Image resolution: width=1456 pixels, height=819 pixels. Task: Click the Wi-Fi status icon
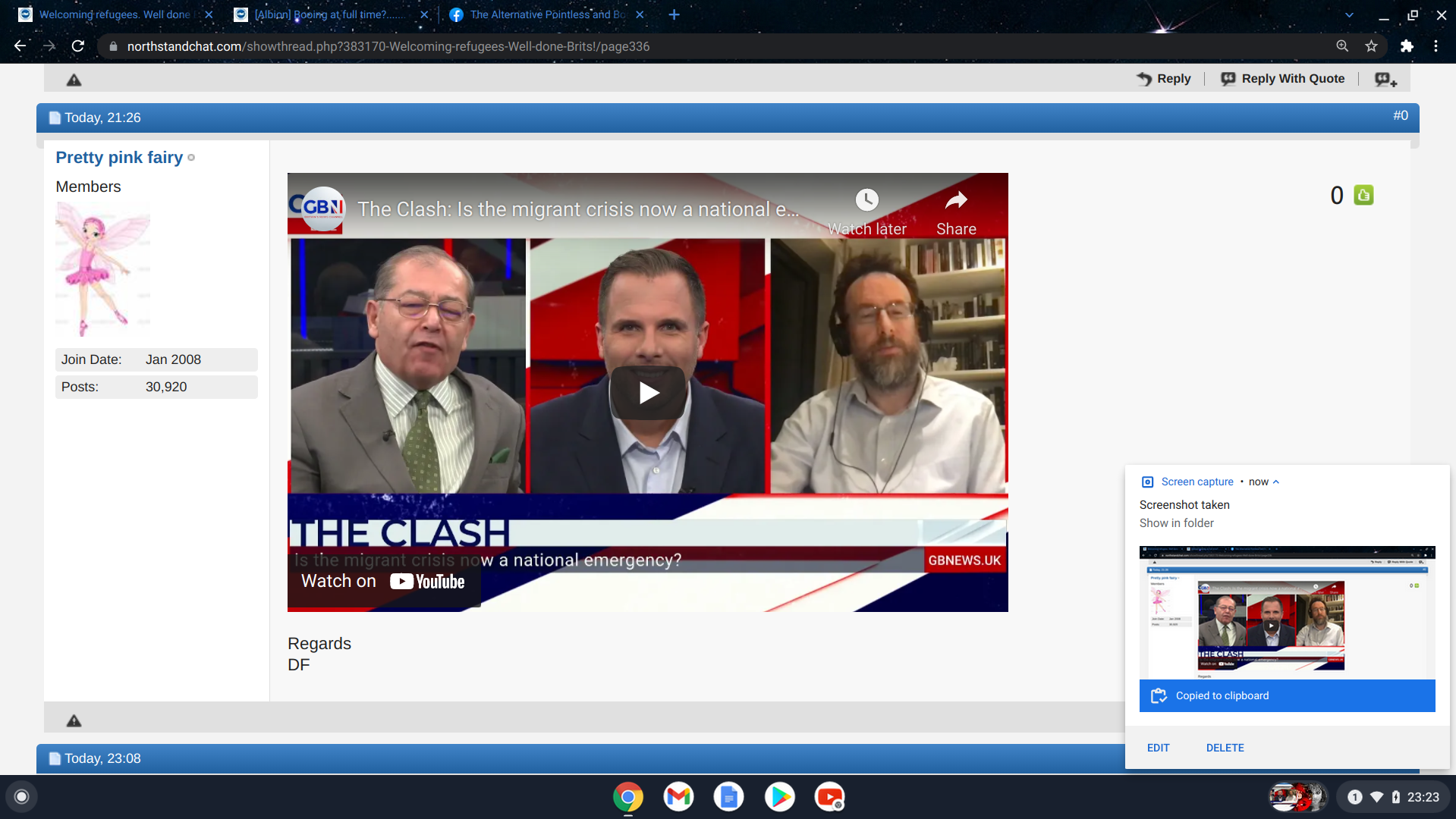click(1376, 797)
